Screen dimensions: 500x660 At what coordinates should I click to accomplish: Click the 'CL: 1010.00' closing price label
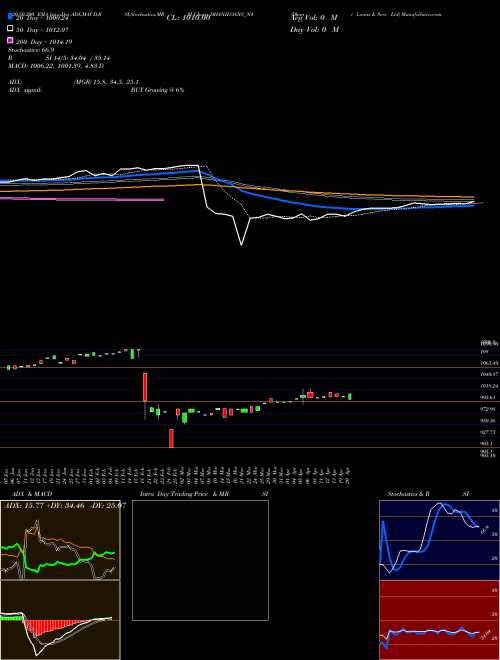[188, 18]
